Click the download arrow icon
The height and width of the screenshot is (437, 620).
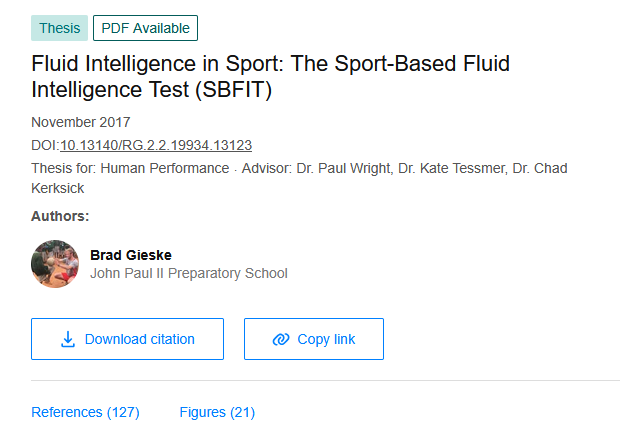[x=68, y=339]
